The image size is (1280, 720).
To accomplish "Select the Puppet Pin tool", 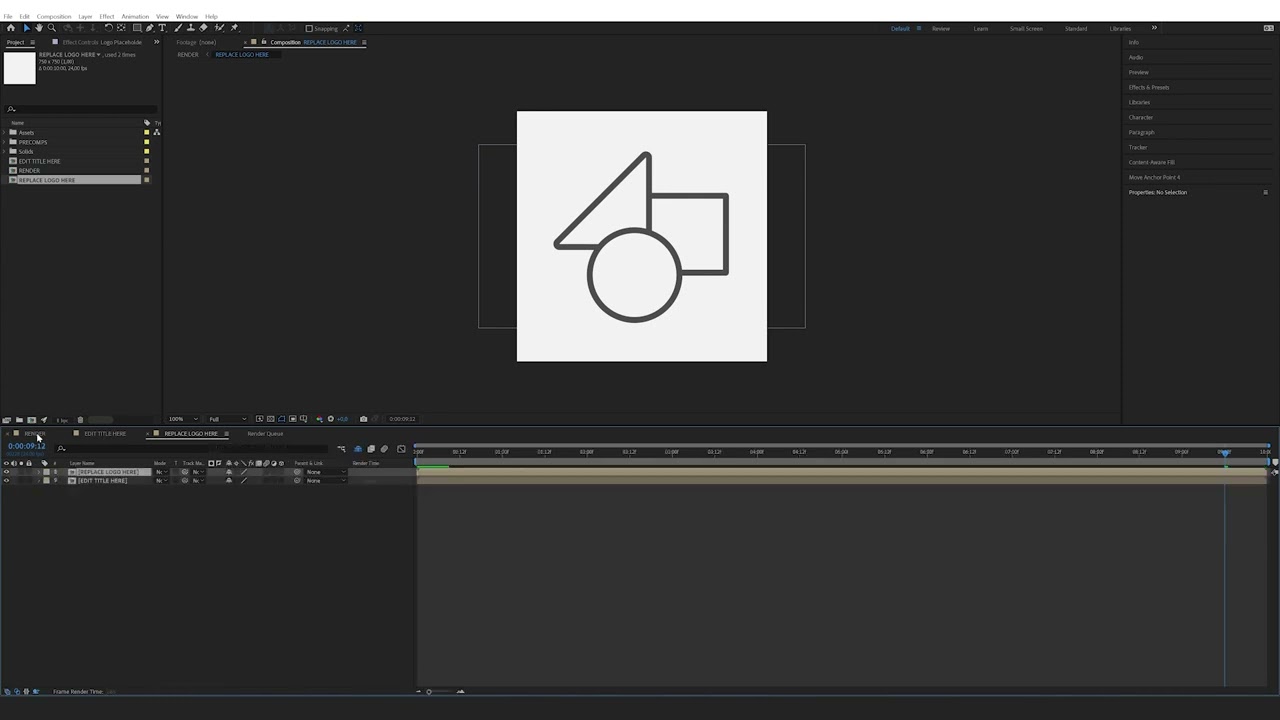I will (x=234, y=28).
